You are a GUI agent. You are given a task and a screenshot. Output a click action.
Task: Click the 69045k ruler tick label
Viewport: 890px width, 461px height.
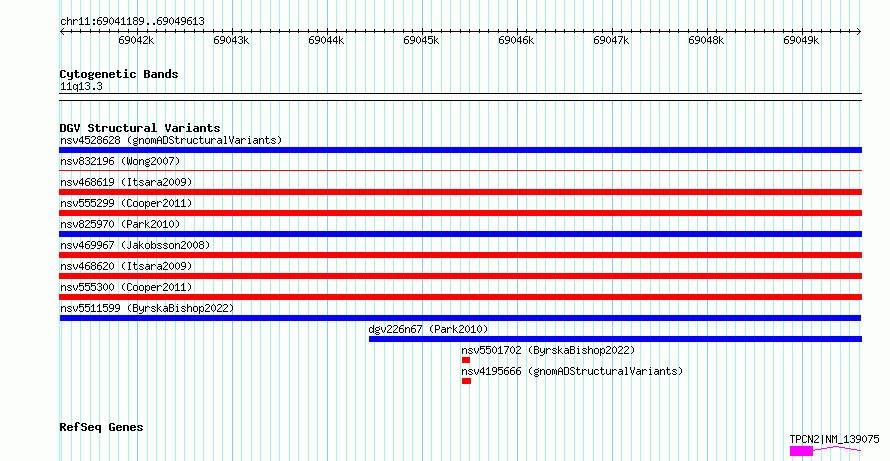point(421,41)
